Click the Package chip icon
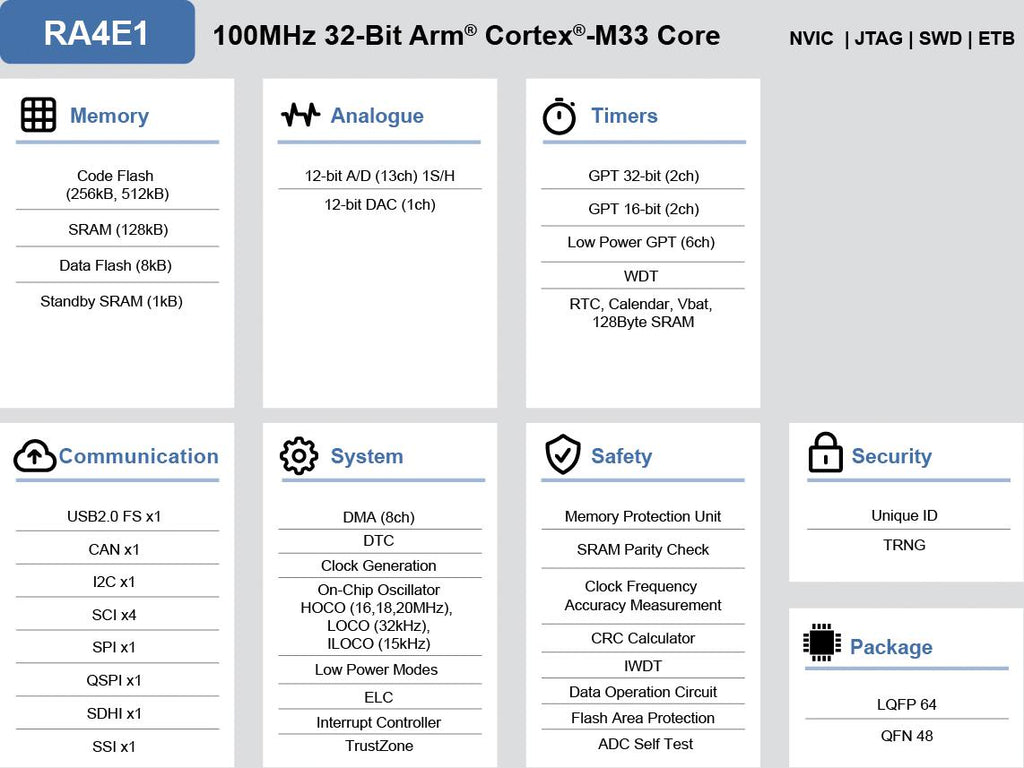This screenshot has height=768, width=1024. 822,642
